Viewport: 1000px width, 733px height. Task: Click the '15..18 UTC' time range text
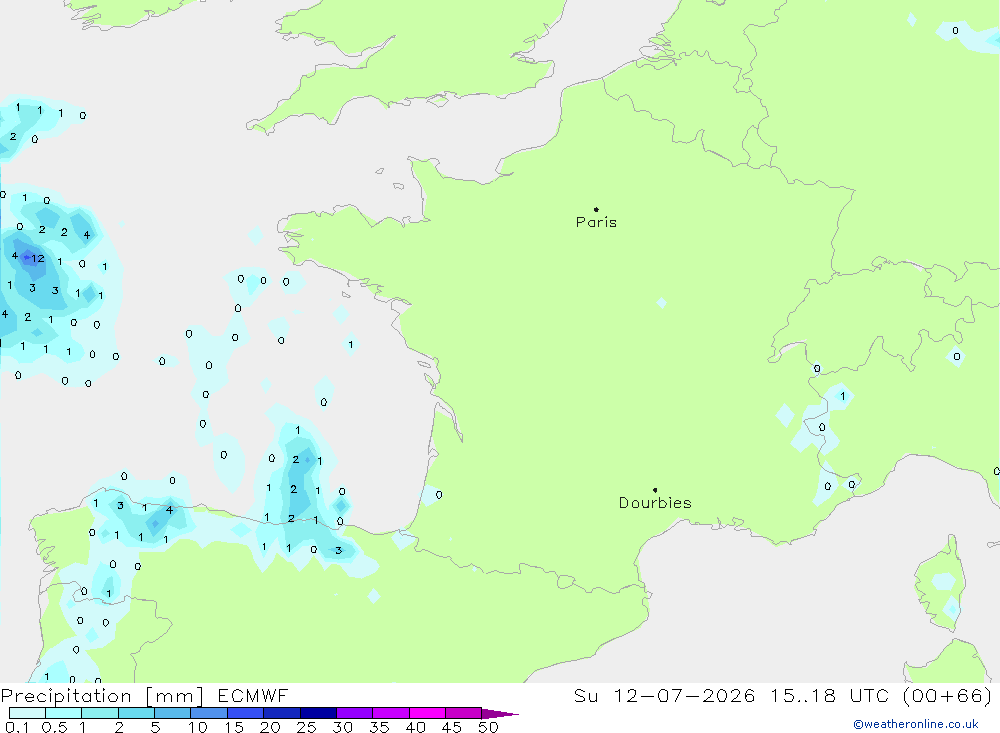coord(829,695)
